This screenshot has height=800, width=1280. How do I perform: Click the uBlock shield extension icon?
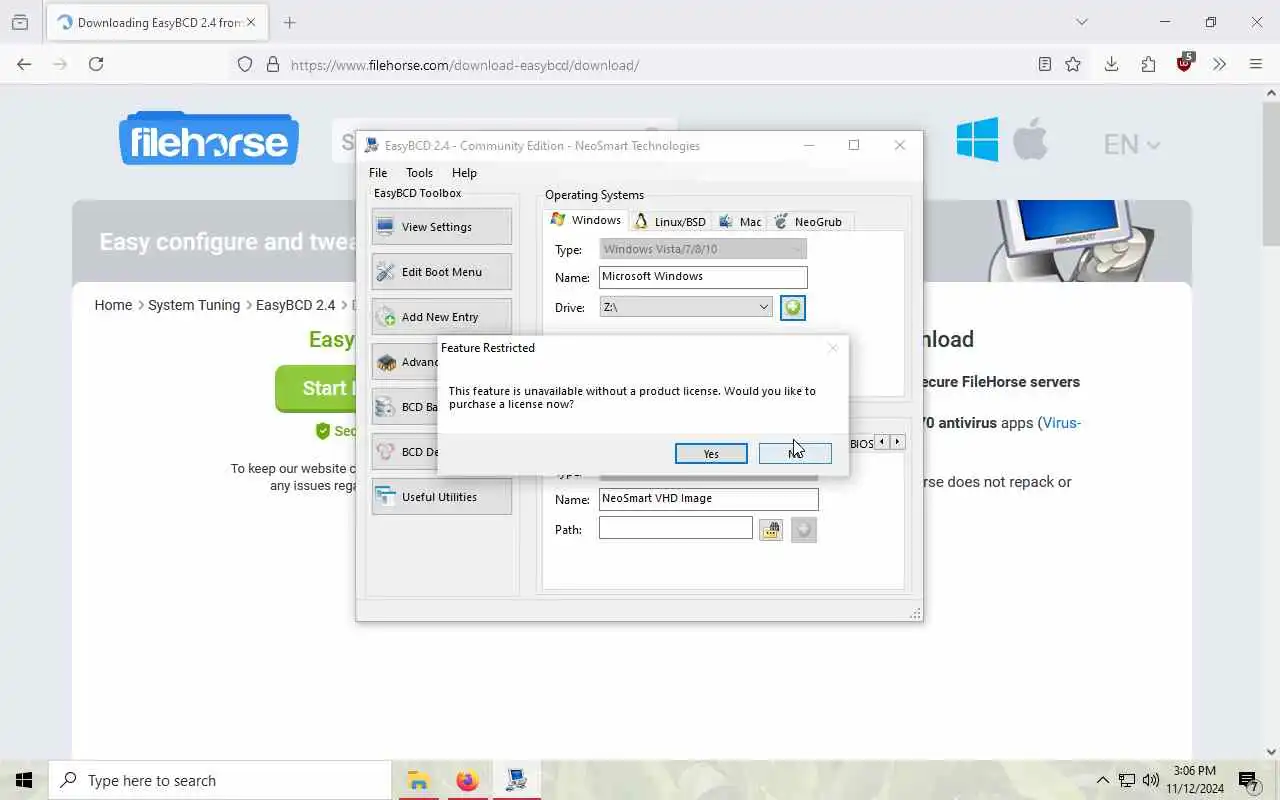(1185, 63)
